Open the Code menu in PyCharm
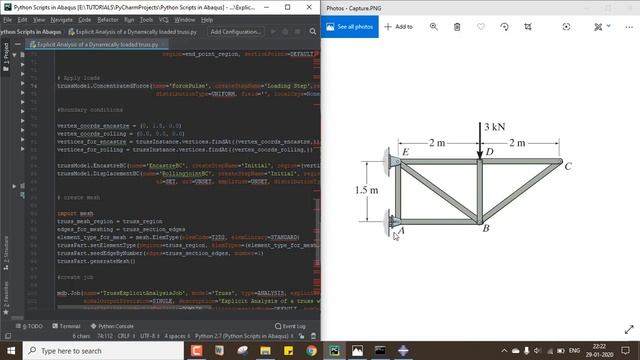 coord(84,20)
